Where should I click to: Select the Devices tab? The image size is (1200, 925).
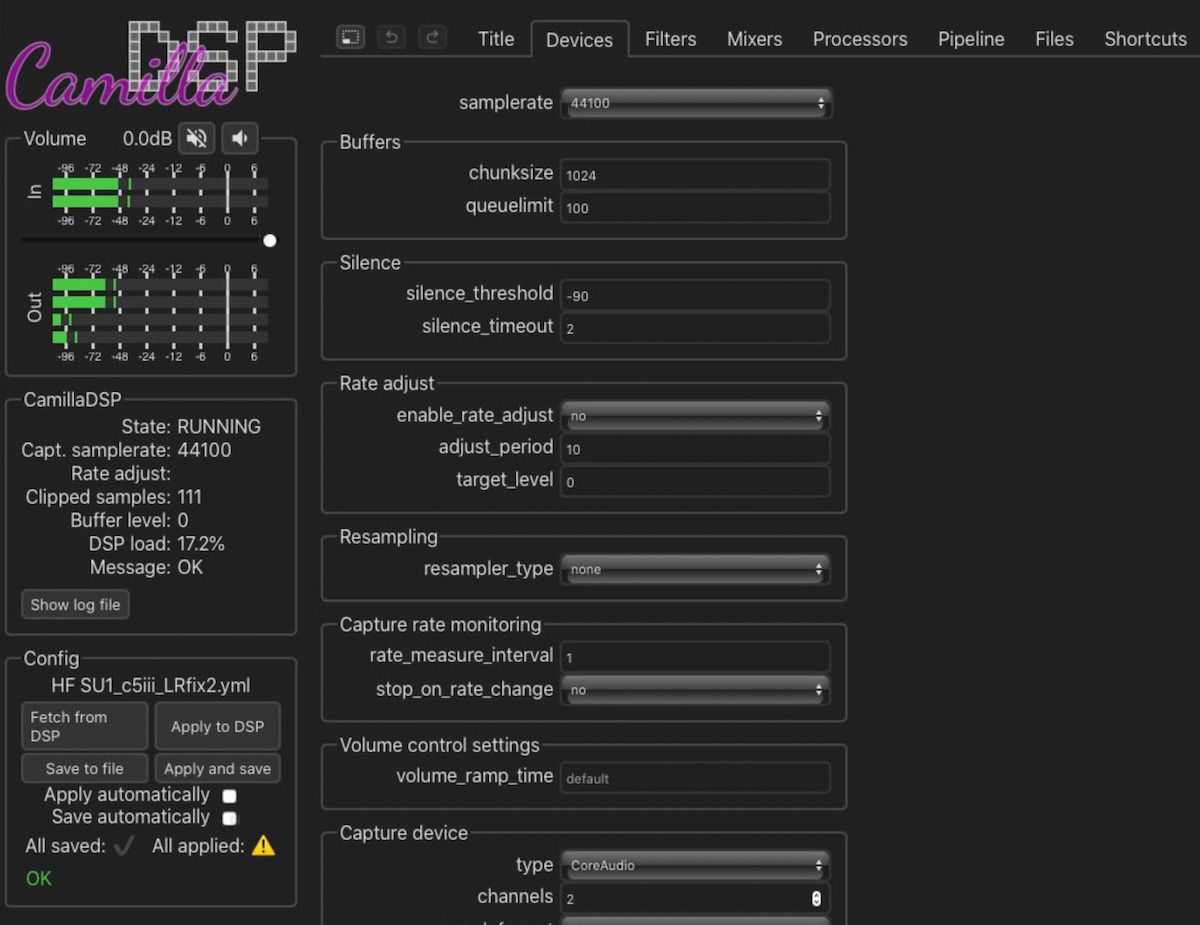[579, 40]
